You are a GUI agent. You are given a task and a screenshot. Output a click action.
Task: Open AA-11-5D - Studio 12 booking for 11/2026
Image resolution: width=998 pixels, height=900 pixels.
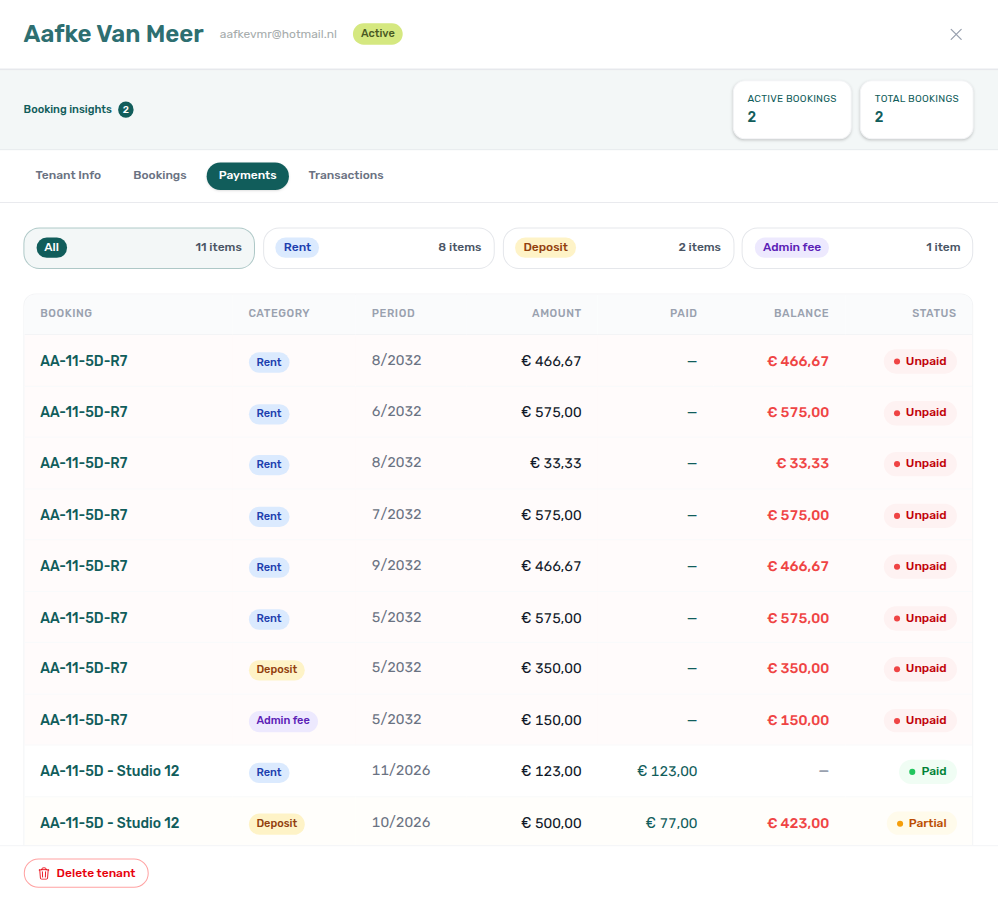pyautogui.click(x=109, y=771)
